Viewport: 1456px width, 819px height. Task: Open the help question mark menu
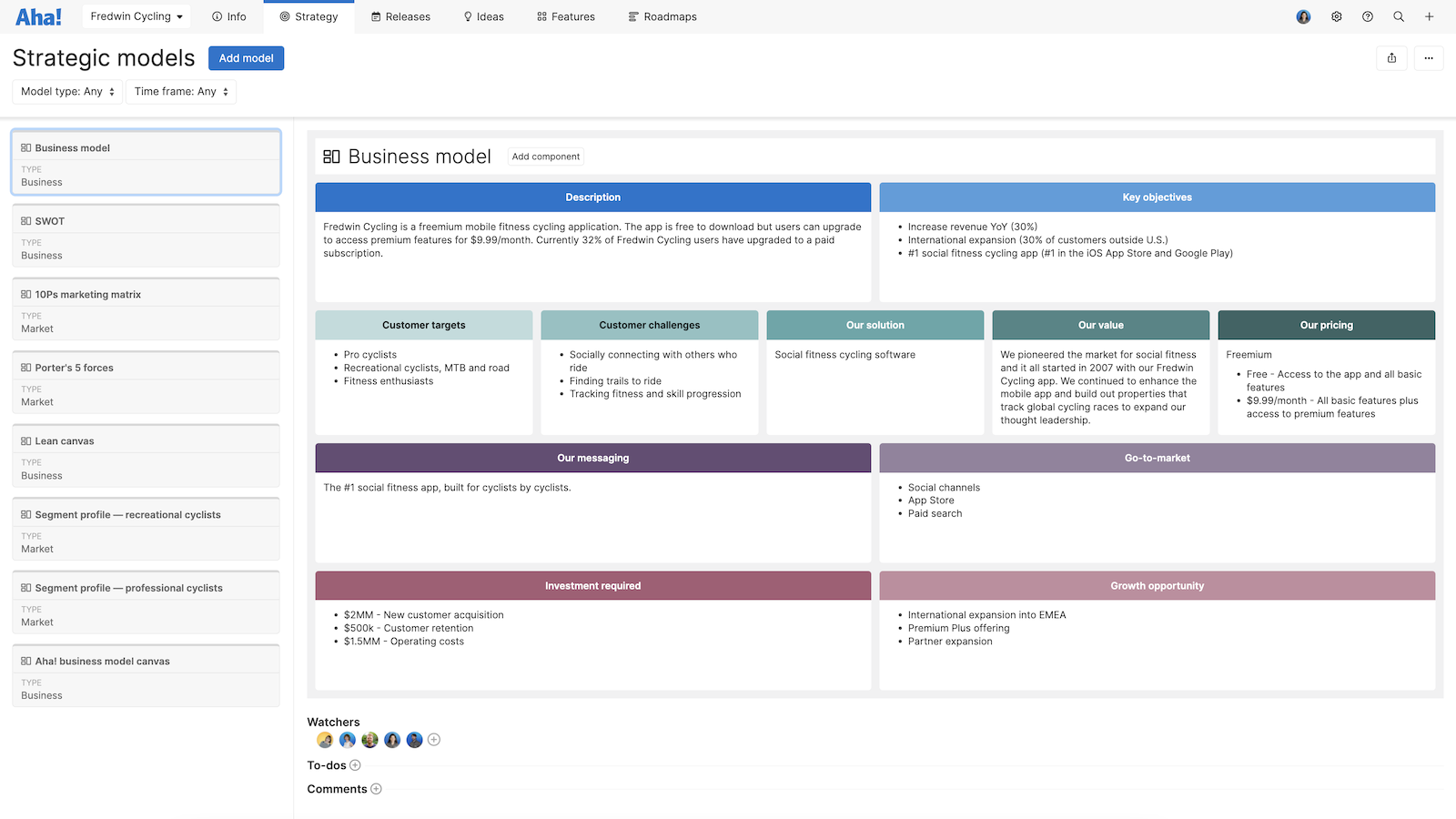point(1368,16)
